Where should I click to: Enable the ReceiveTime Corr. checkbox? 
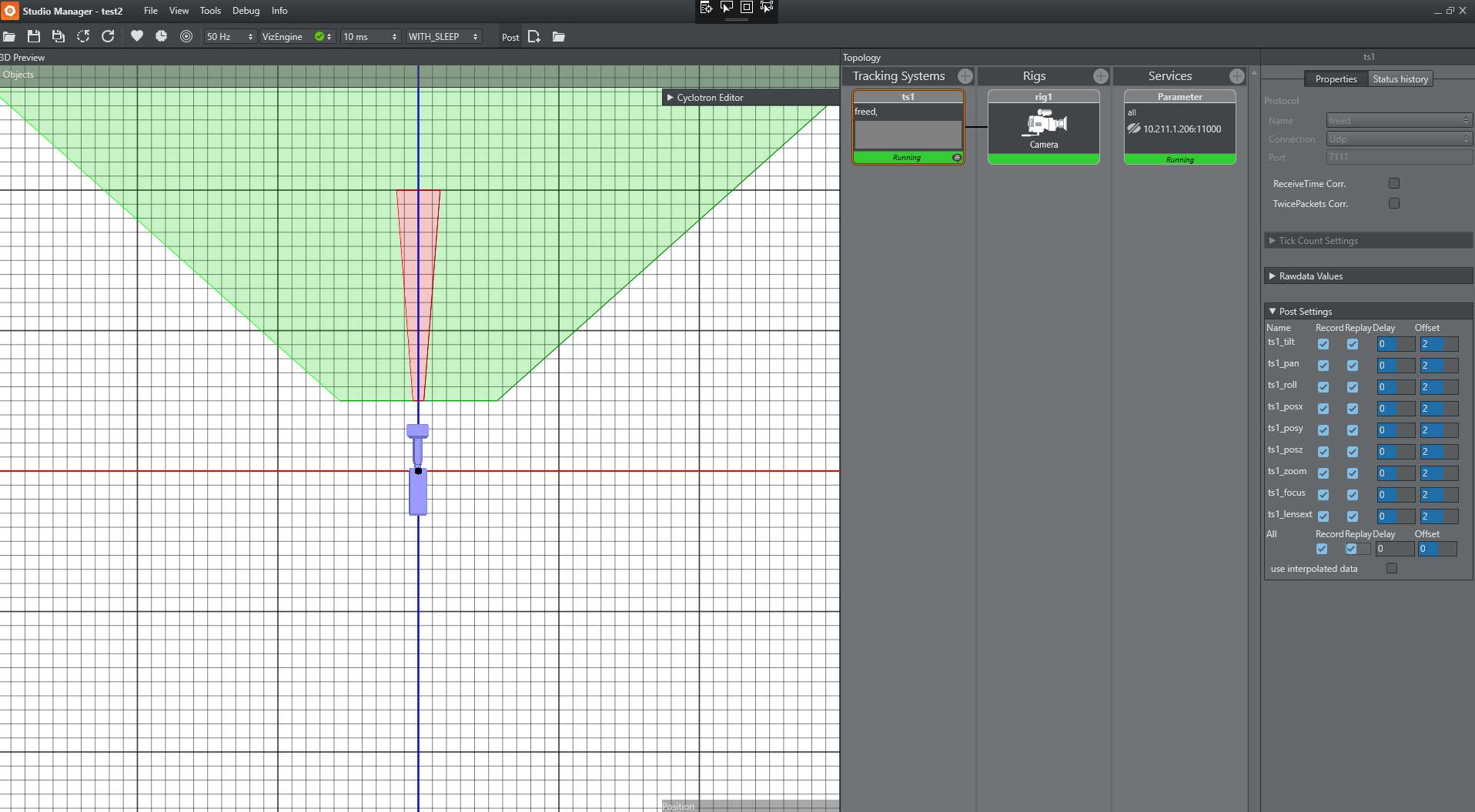click(1393, 183)
